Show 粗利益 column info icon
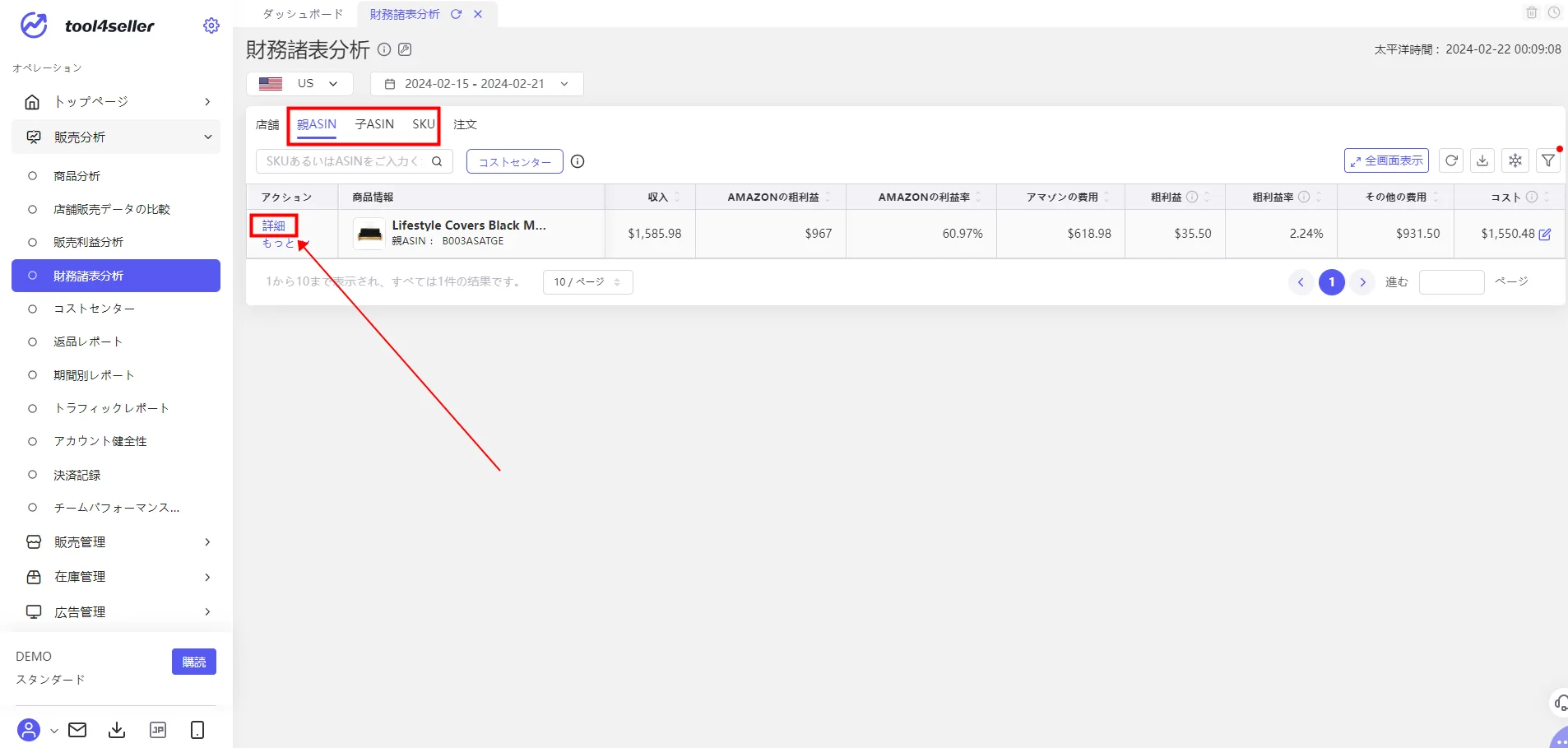The width and height of the screenshot is (1568, 748). point(1192,197)
